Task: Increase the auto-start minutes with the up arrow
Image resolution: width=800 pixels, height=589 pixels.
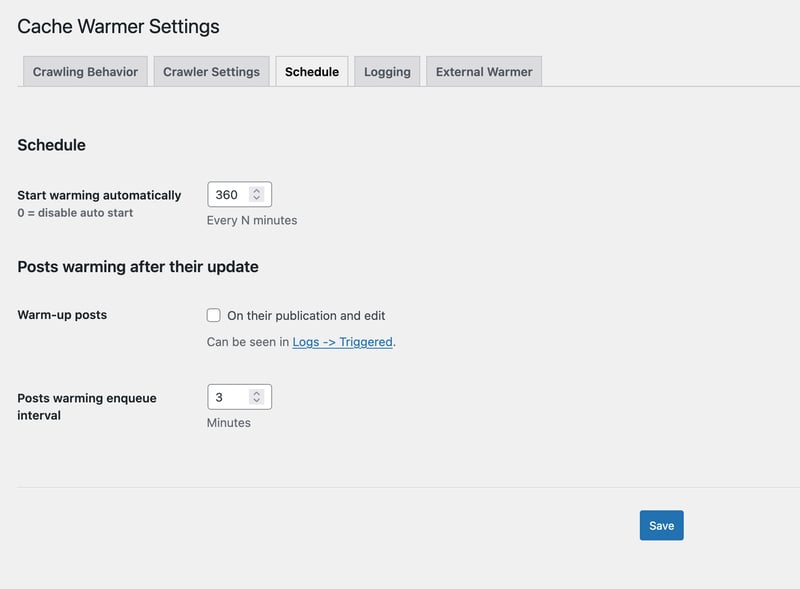Action: pos(257,191)
